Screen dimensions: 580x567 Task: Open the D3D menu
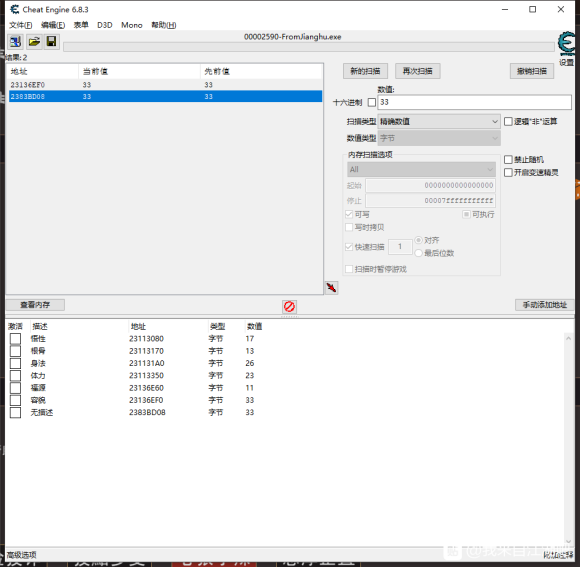click(x=105, y=25)
